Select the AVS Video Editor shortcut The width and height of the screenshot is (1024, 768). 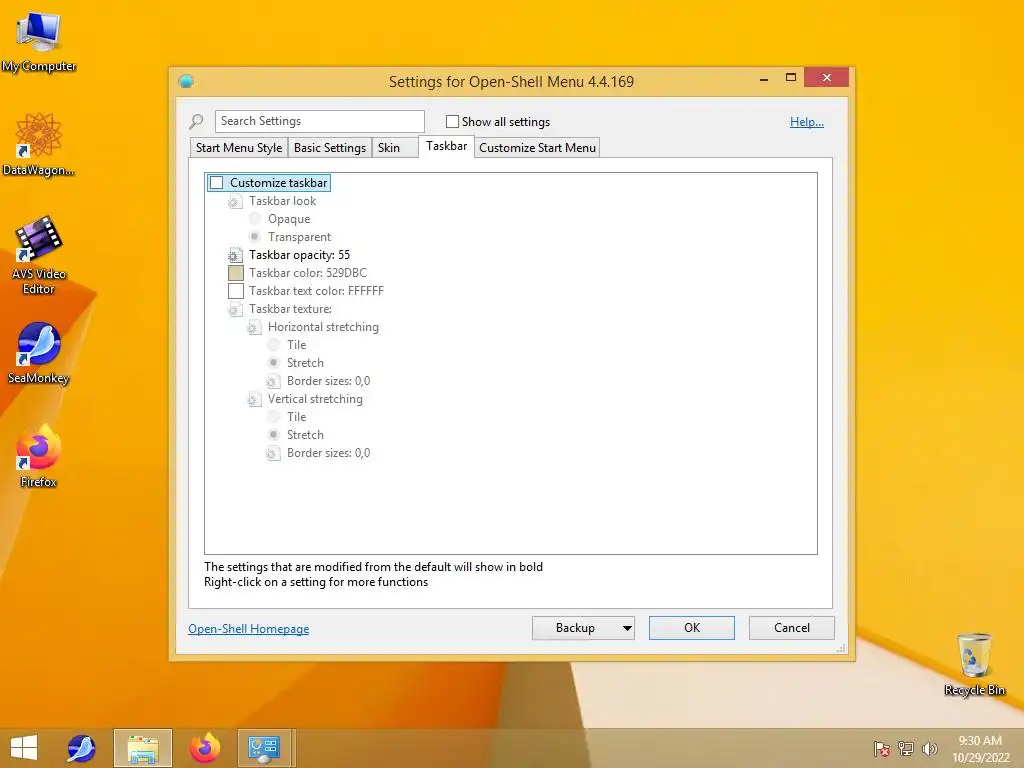[x=38, y=255]
